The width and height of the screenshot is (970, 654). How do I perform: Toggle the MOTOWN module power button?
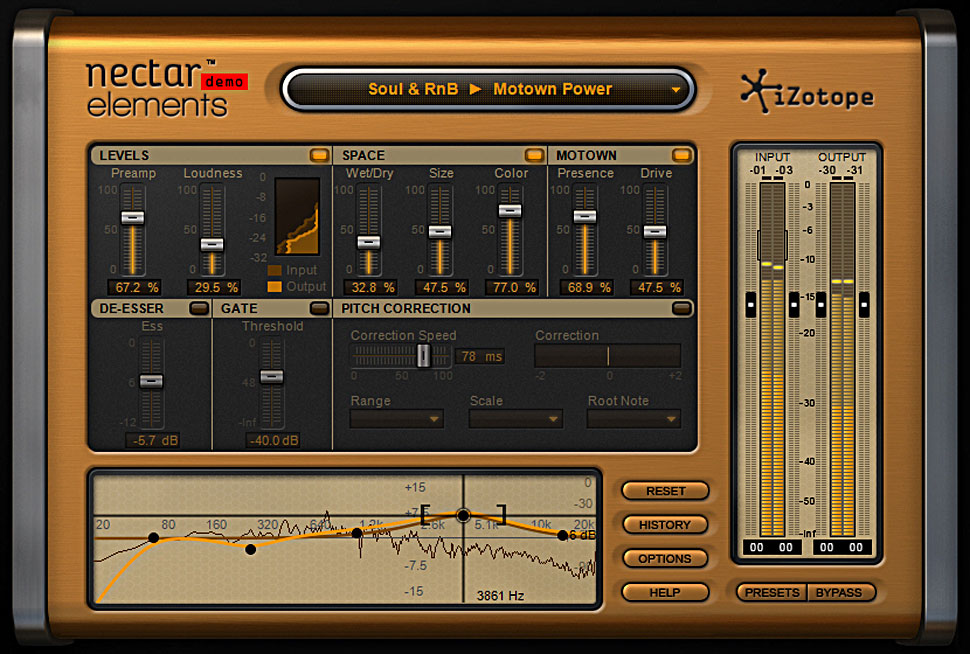681,155
